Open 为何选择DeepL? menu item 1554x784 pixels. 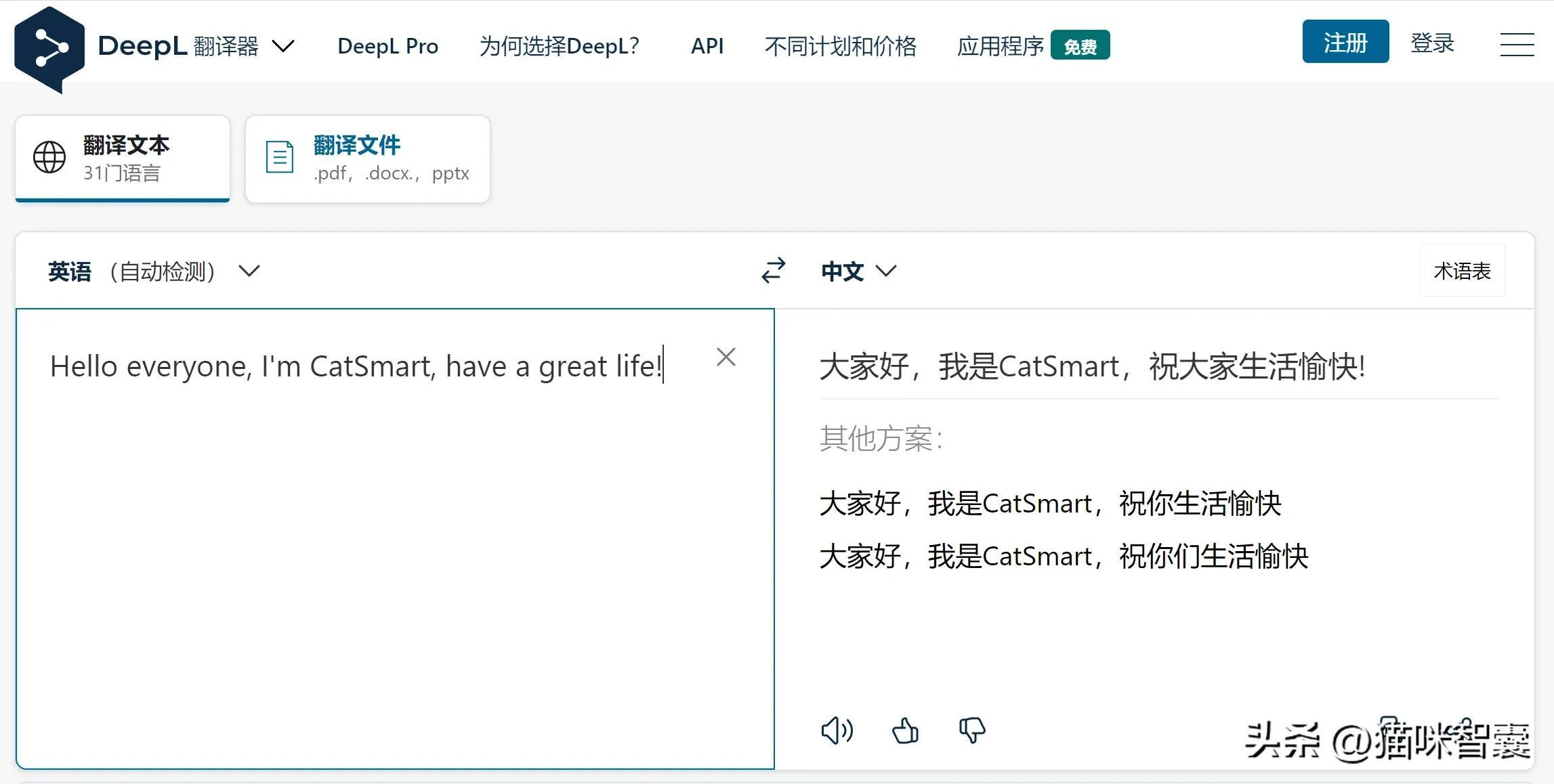pyautogui.click(x=560, y=46)
